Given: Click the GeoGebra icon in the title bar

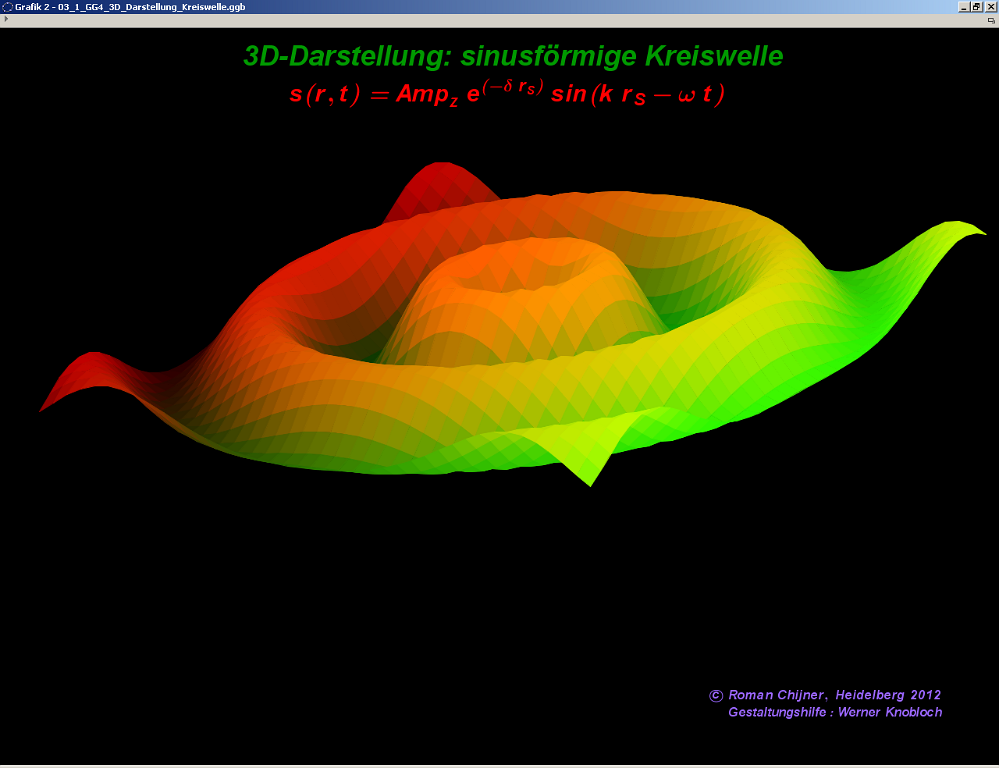Looking at the screenshot, I should pyautogui.click(x=7, y=6).
